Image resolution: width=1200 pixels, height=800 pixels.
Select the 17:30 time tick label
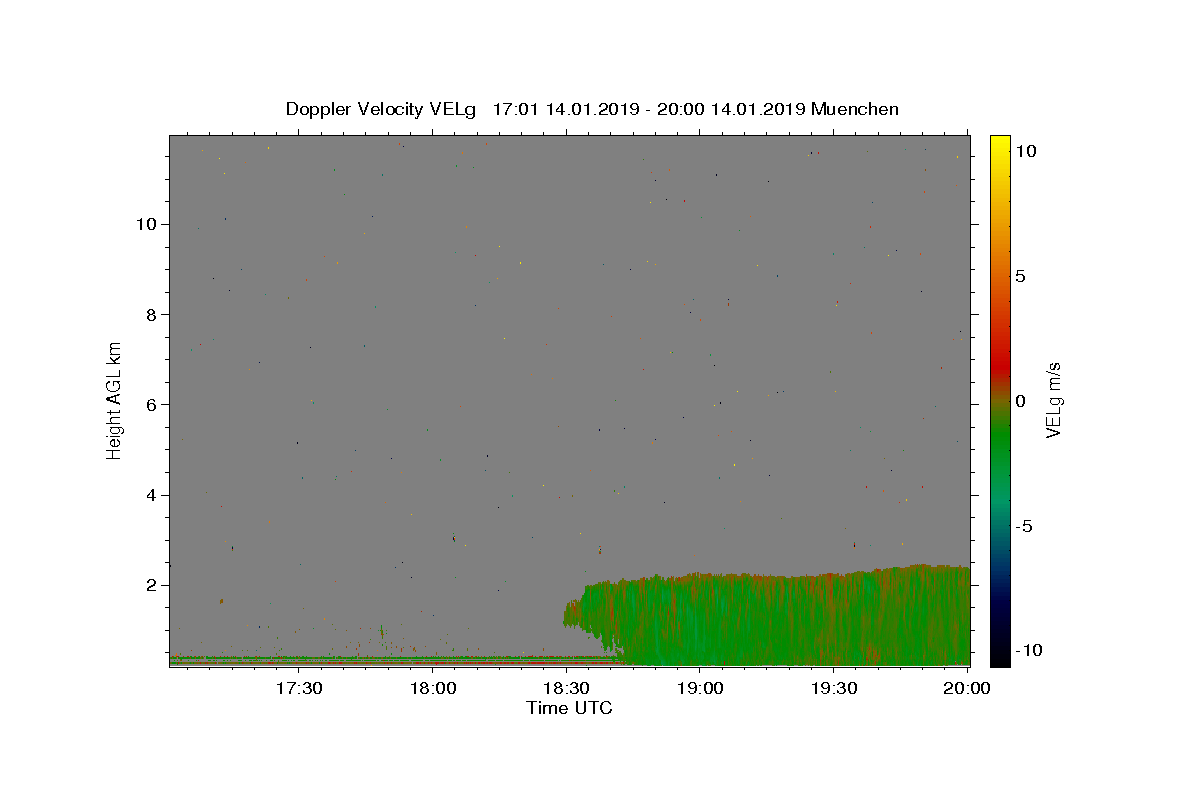coord(299,688)
